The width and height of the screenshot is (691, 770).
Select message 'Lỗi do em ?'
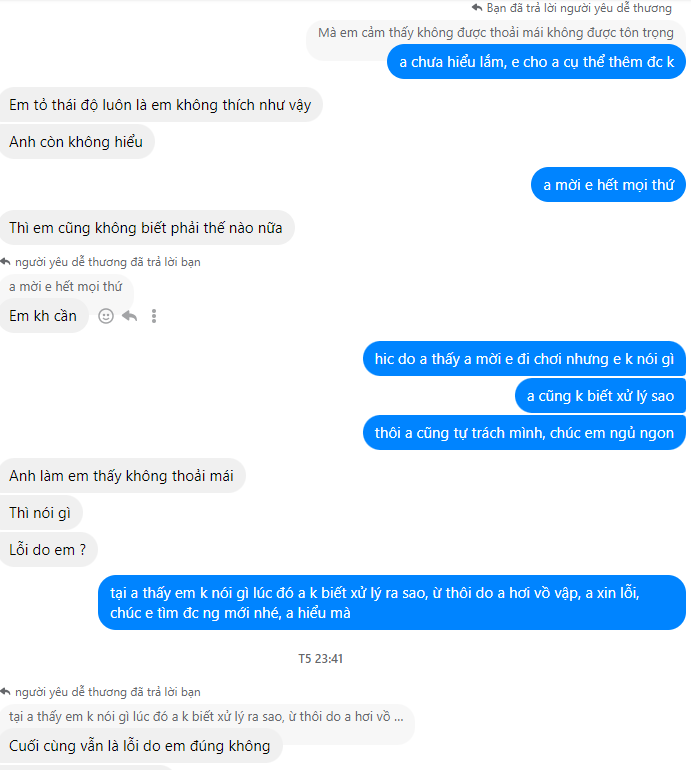click(x=48, y=550)
